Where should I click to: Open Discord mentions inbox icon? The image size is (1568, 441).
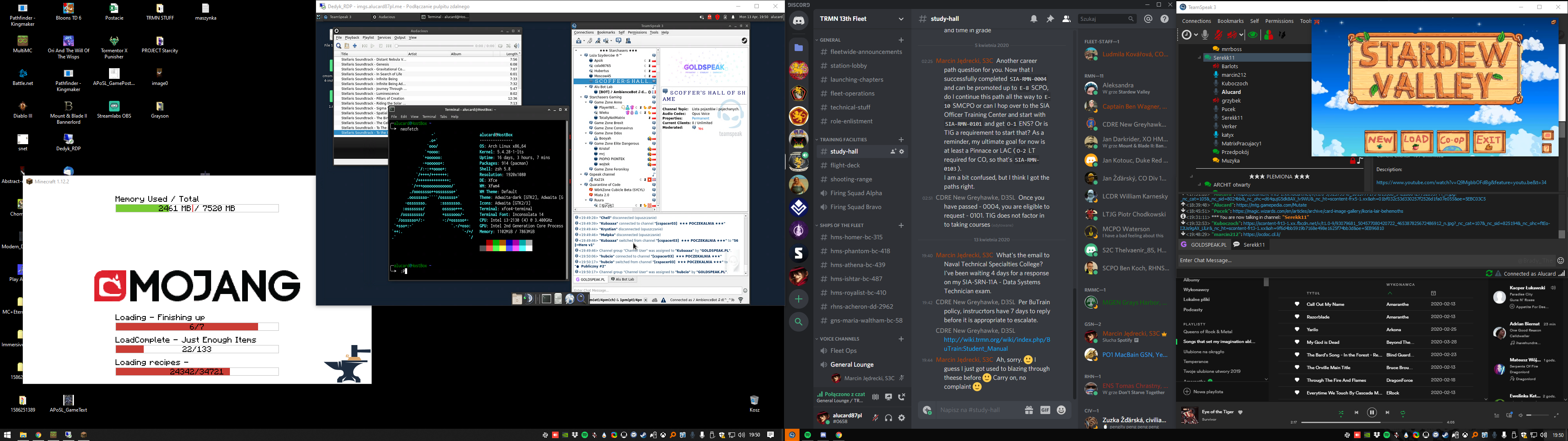1148,20
